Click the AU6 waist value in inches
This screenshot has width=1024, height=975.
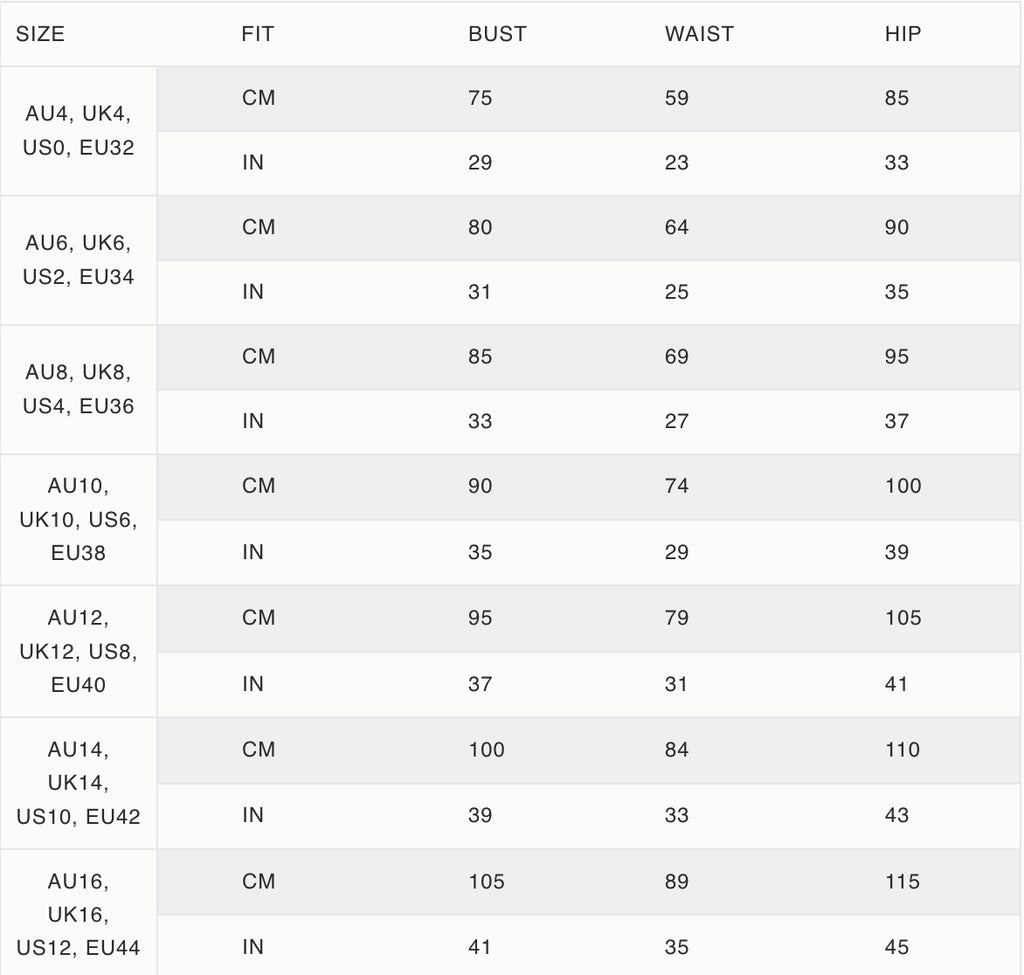[677, 292]
